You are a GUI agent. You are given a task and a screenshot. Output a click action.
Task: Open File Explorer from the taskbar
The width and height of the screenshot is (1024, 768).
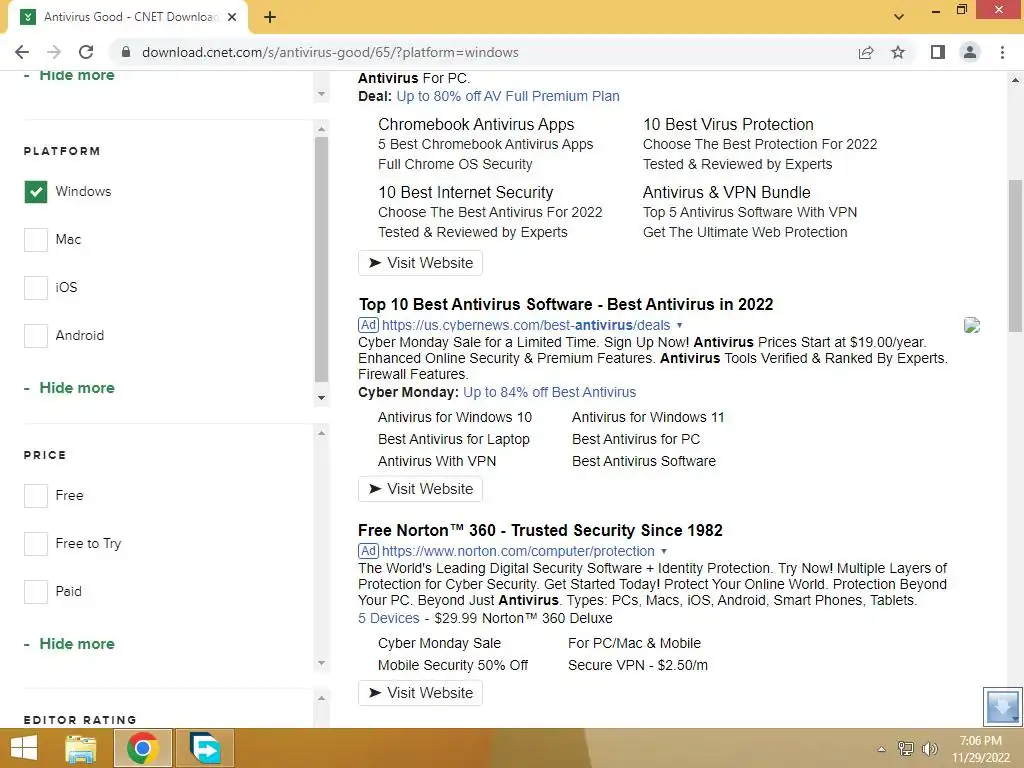point(81,748)
